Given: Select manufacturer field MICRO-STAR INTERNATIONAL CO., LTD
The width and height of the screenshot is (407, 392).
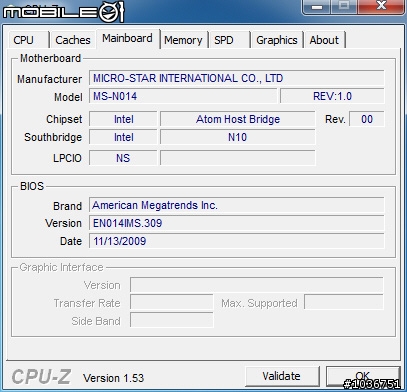Looking at the screenshot, I should coord(236,78).
